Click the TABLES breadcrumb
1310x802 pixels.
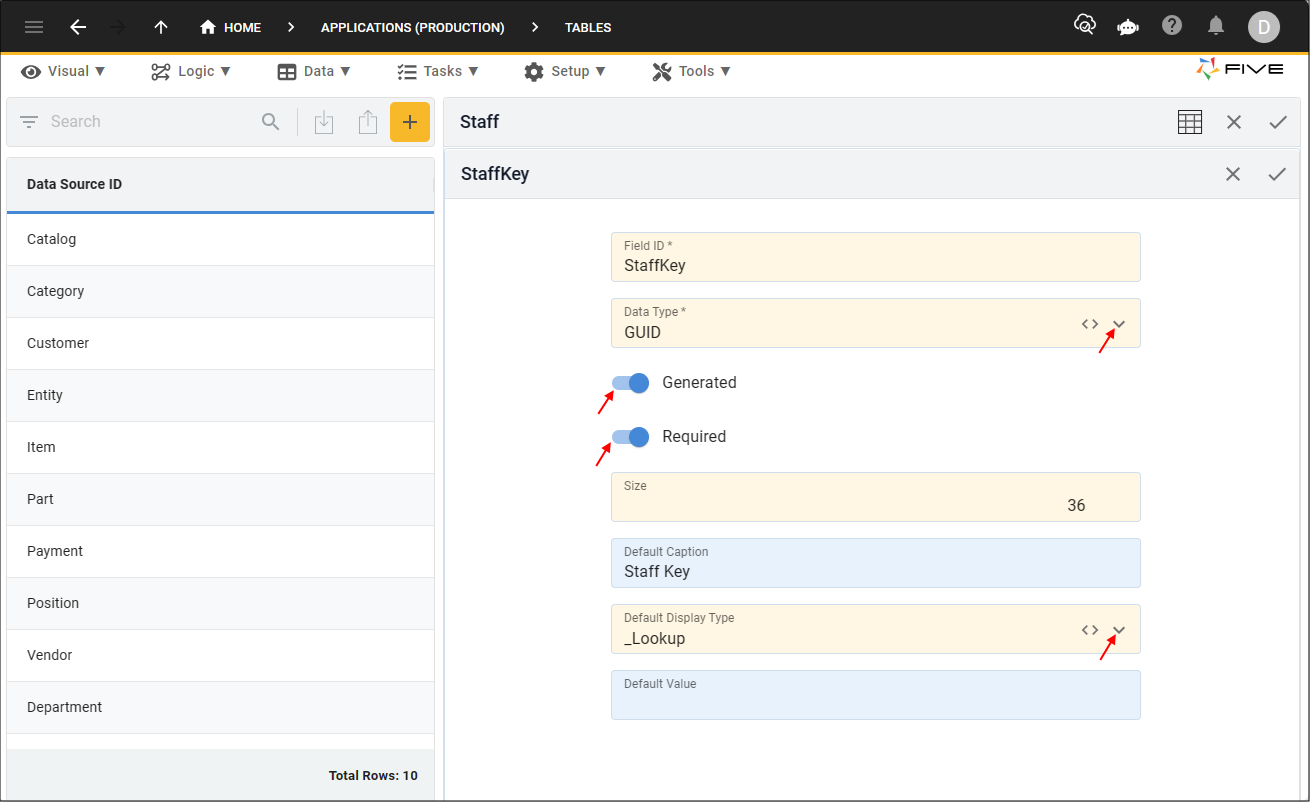pos(588,27)
